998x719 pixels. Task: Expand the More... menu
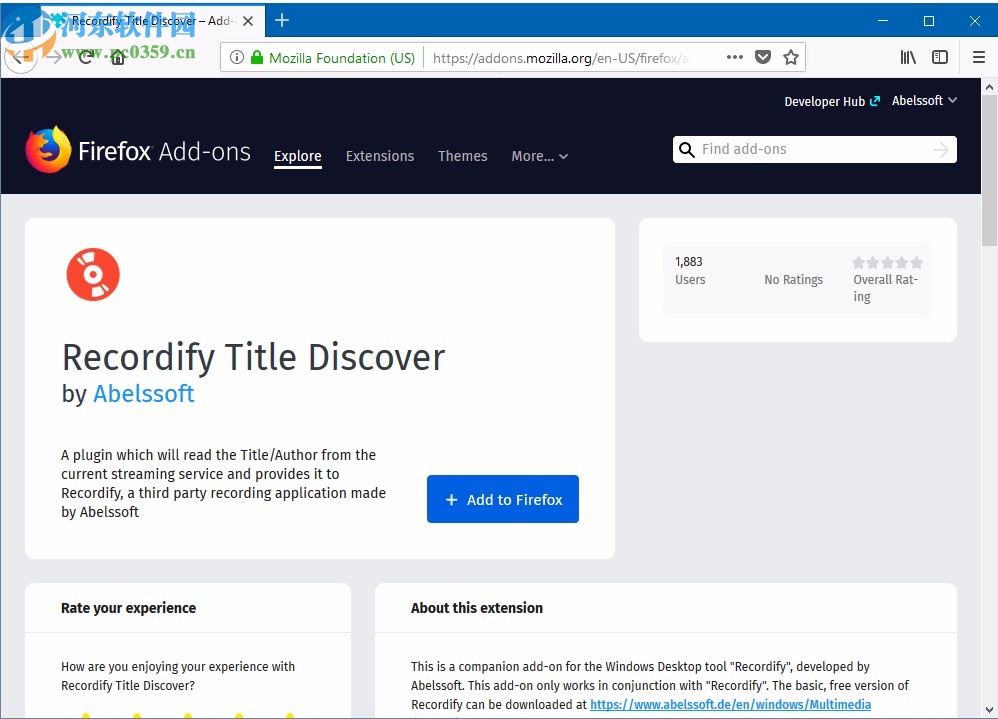539,156
